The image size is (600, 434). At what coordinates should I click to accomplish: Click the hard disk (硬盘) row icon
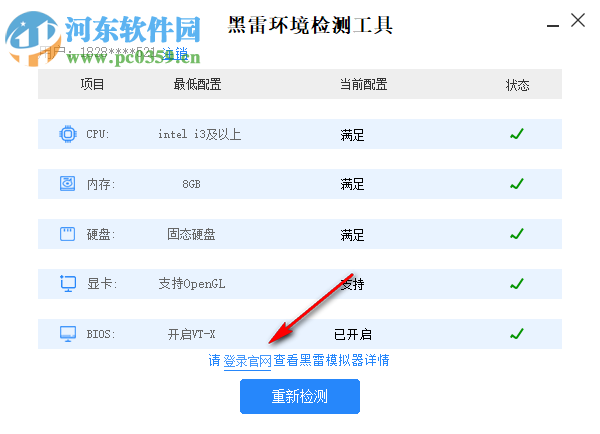[67, 234]
